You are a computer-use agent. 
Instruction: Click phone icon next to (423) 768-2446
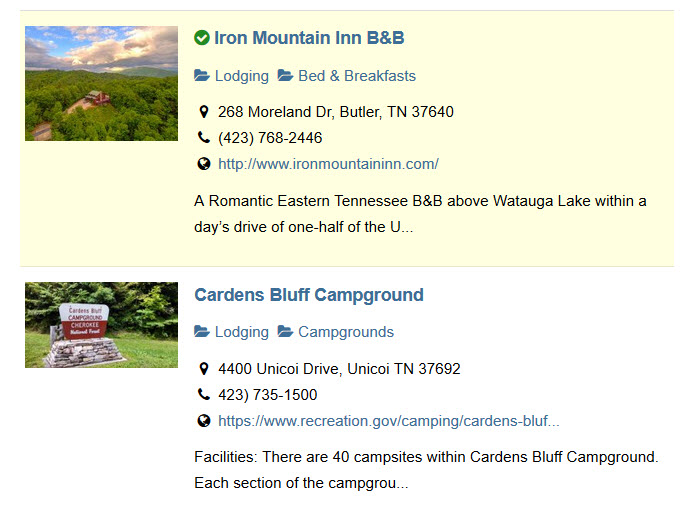coord(204,138)
